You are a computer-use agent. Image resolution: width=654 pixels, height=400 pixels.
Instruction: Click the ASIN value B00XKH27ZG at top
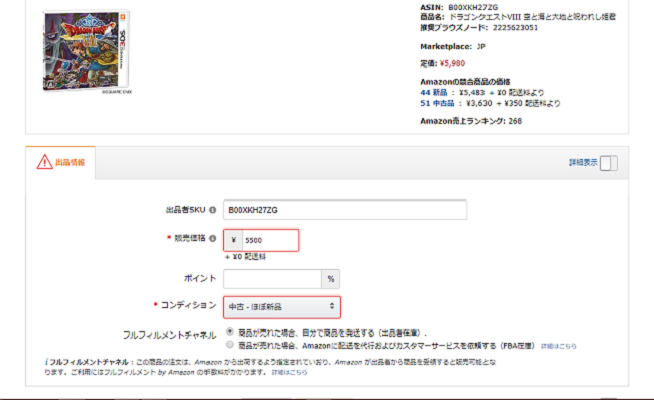473,7
